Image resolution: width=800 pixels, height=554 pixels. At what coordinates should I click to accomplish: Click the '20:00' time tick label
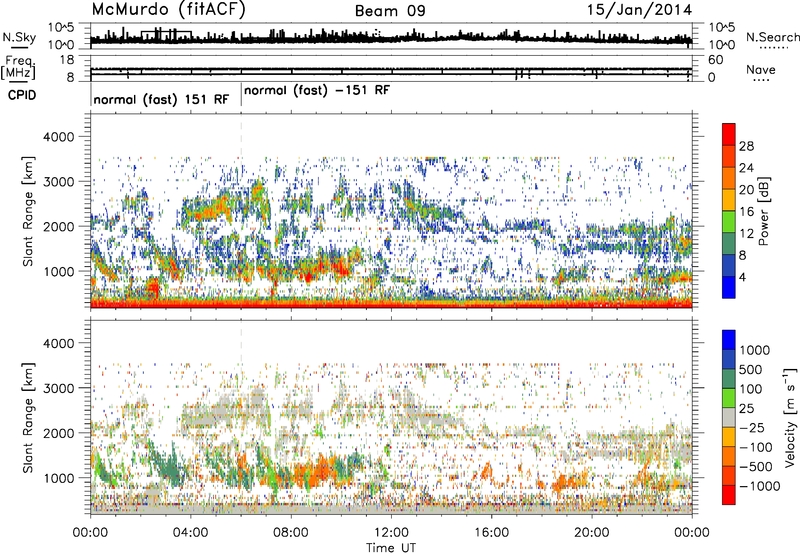pyautogui.click(x=592, y=533)
